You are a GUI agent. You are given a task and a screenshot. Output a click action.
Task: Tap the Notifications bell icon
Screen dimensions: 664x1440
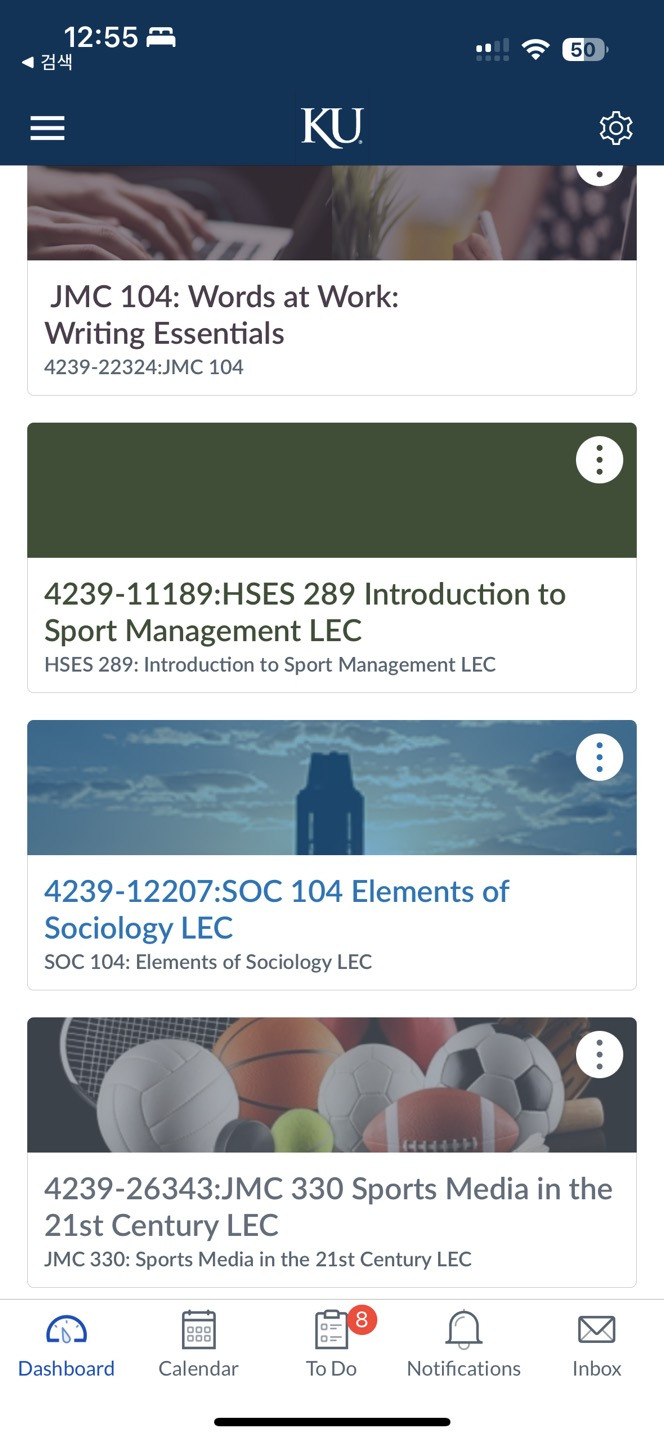(463, 1330)
